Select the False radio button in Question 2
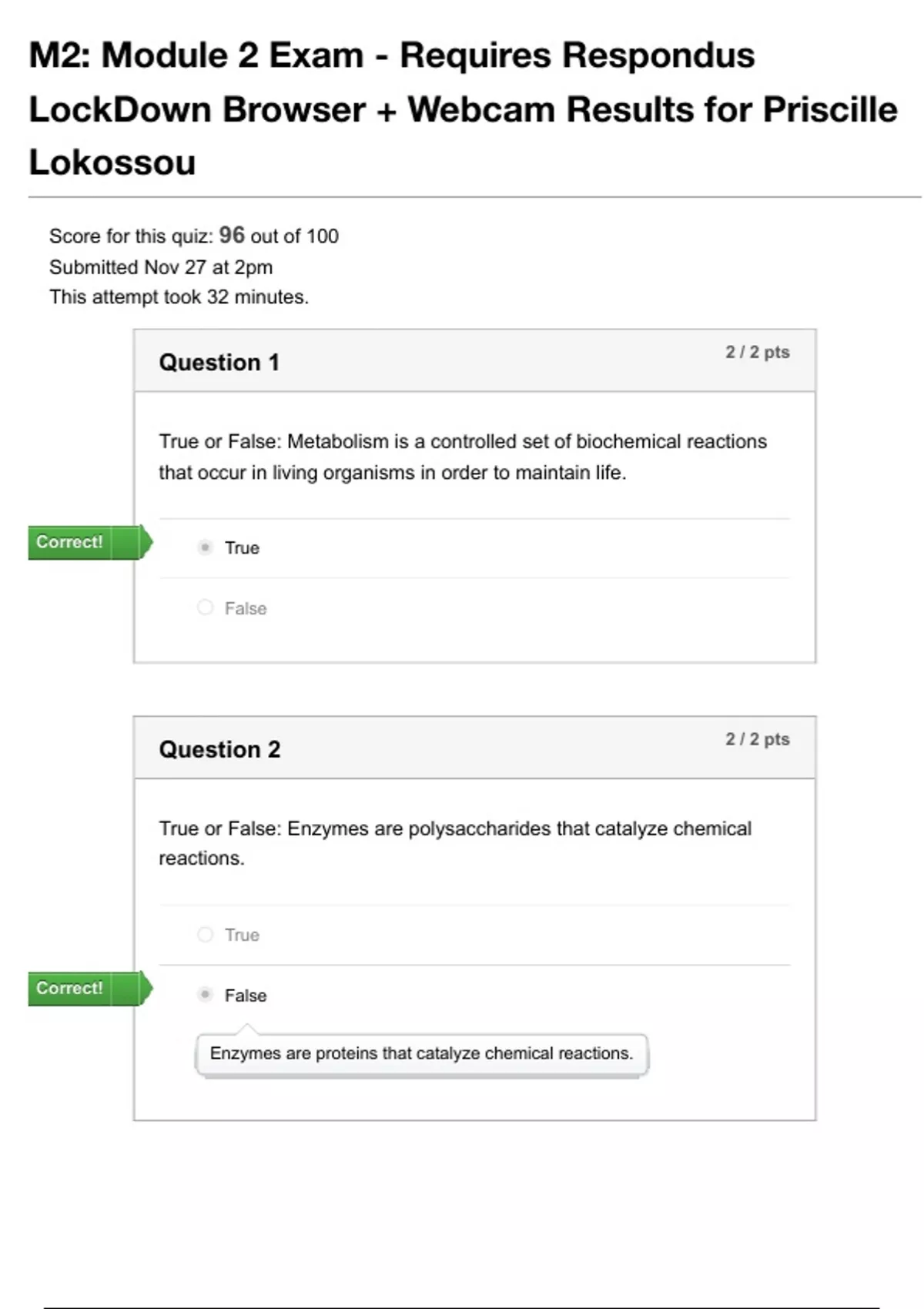This screenshot has width=924, height=1309. point(205,994)
